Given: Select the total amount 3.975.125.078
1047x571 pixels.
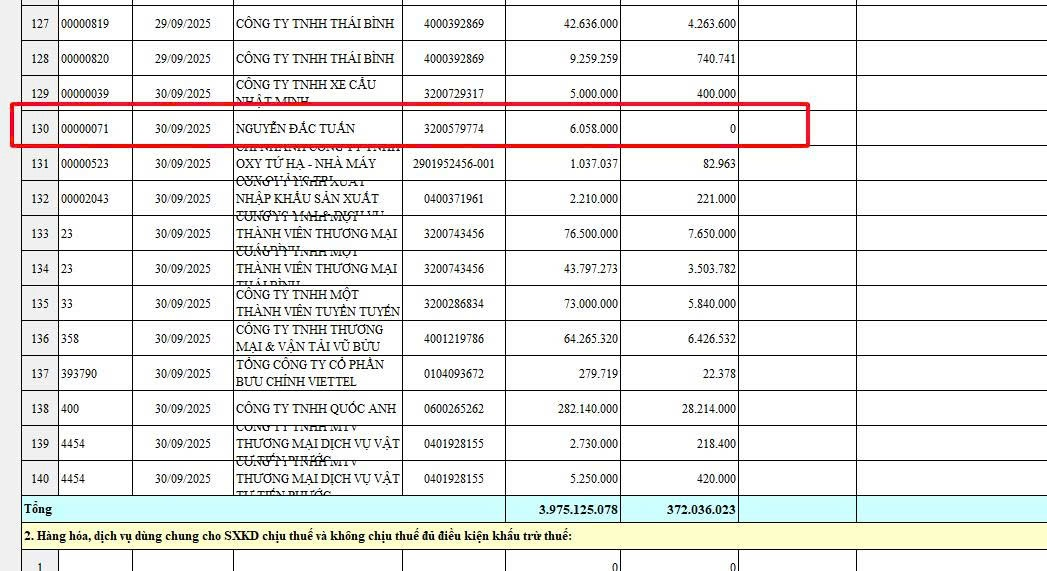Looking at the screenshot, I should click(x=578, y=510).
